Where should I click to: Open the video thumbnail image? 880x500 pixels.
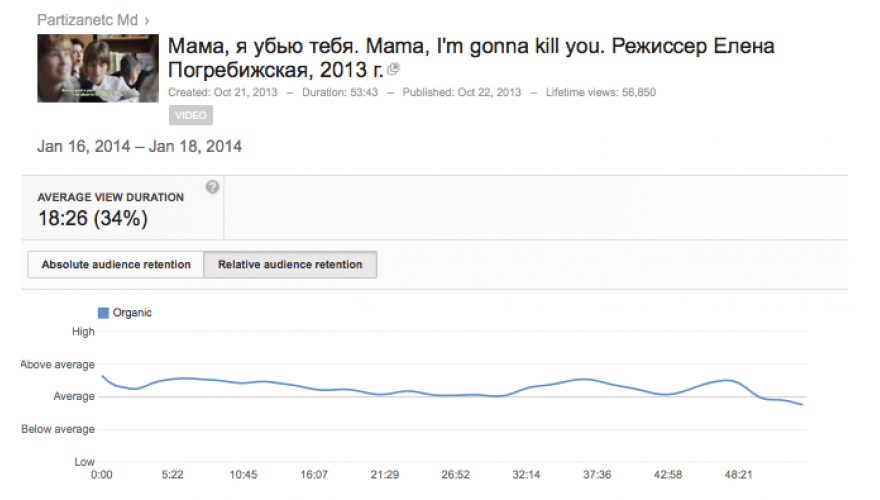98,68
